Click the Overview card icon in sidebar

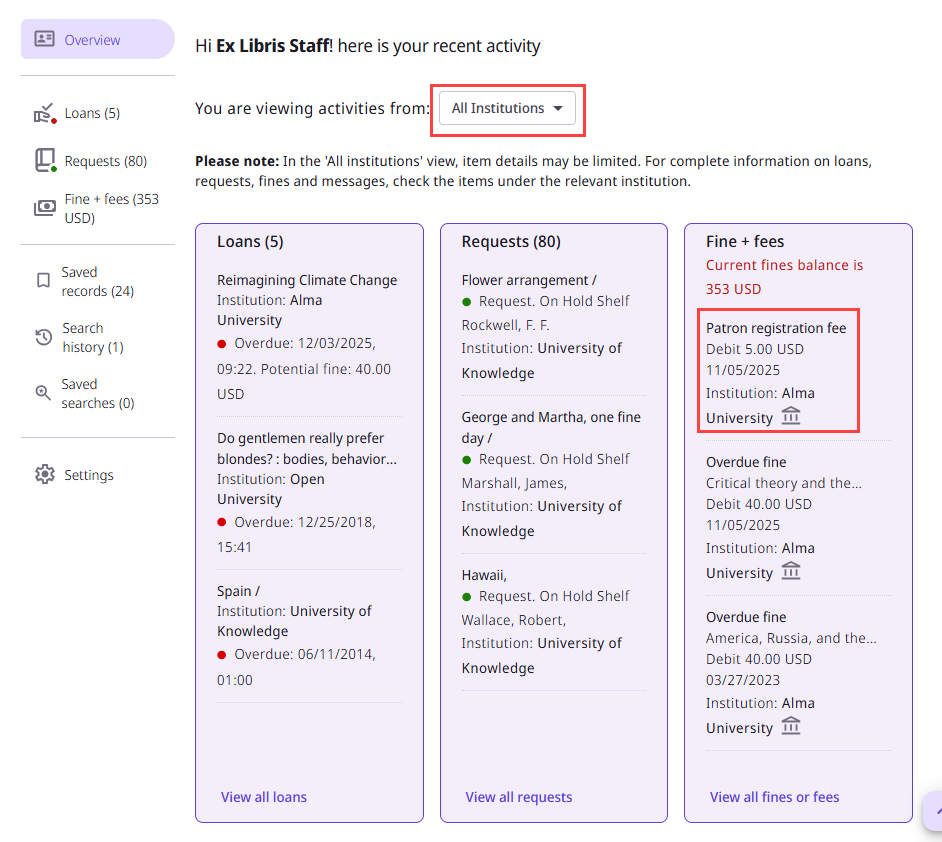(44, 39)
